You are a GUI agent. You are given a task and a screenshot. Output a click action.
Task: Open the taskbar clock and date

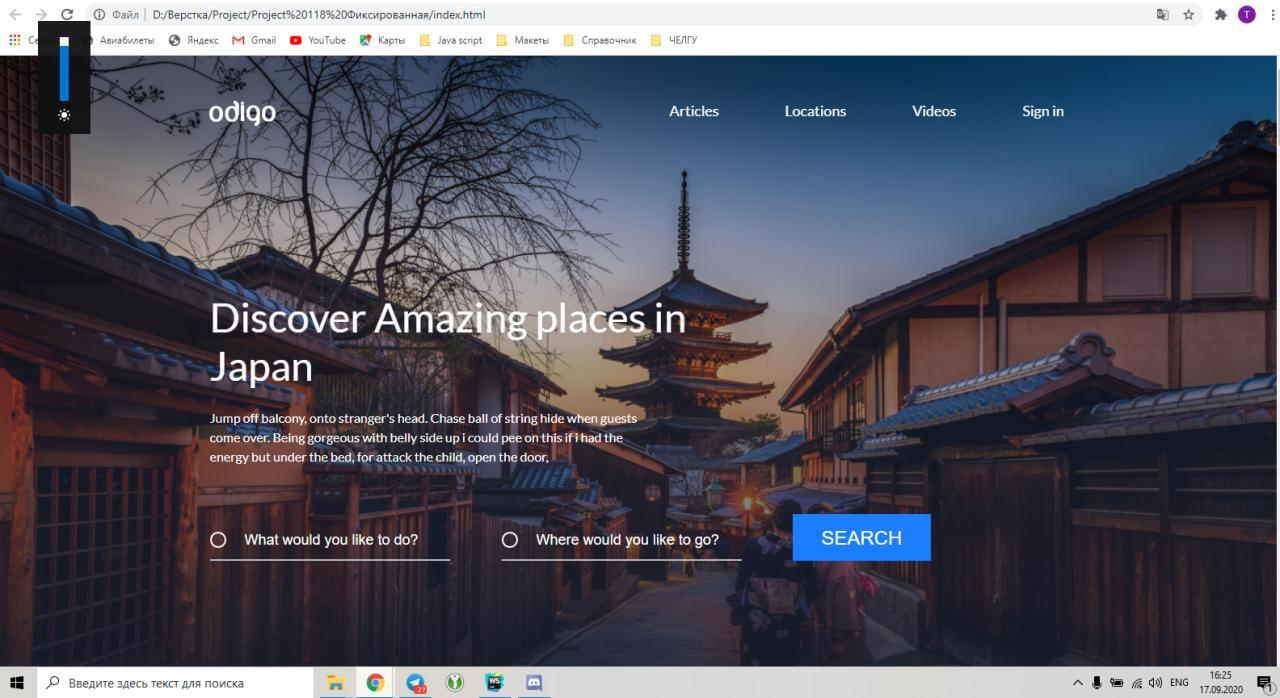click(x=1221, y=683)
